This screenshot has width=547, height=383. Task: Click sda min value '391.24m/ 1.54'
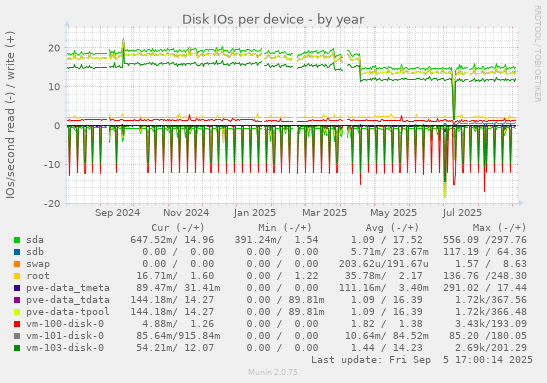[276, 240]
